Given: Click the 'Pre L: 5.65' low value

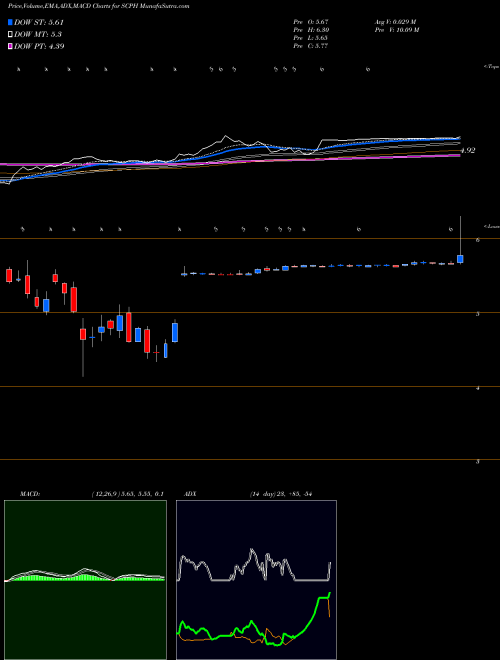Looking at the screenshot, I should tap(311, 38).
